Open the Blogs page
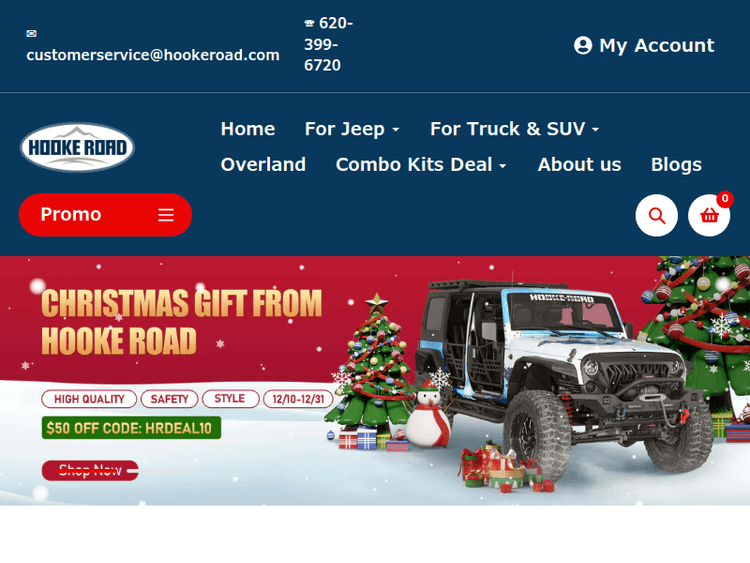 (x=676, y=165)
